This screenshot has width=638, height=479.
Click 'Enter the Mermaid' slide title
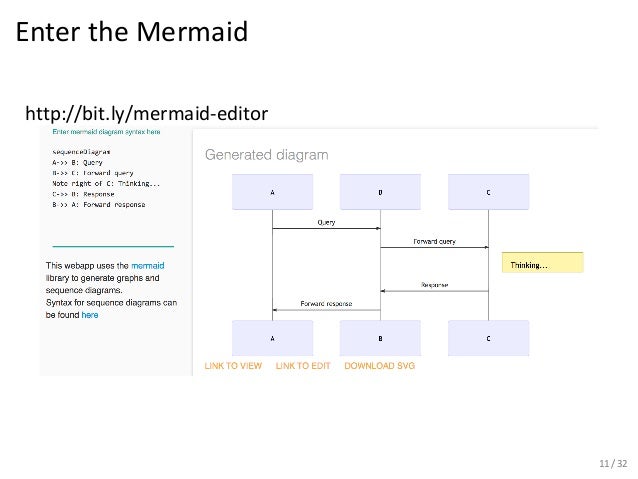pyautogui.click(x=132, y=31)
